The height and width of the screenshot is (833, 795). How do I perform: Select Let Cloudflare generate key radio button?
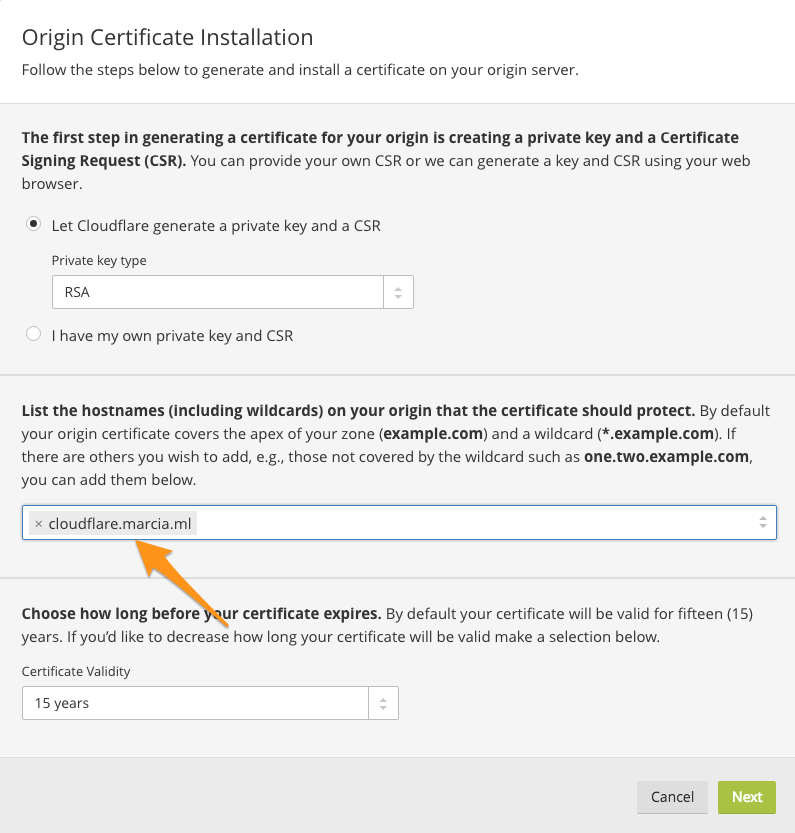pos(34,225)
